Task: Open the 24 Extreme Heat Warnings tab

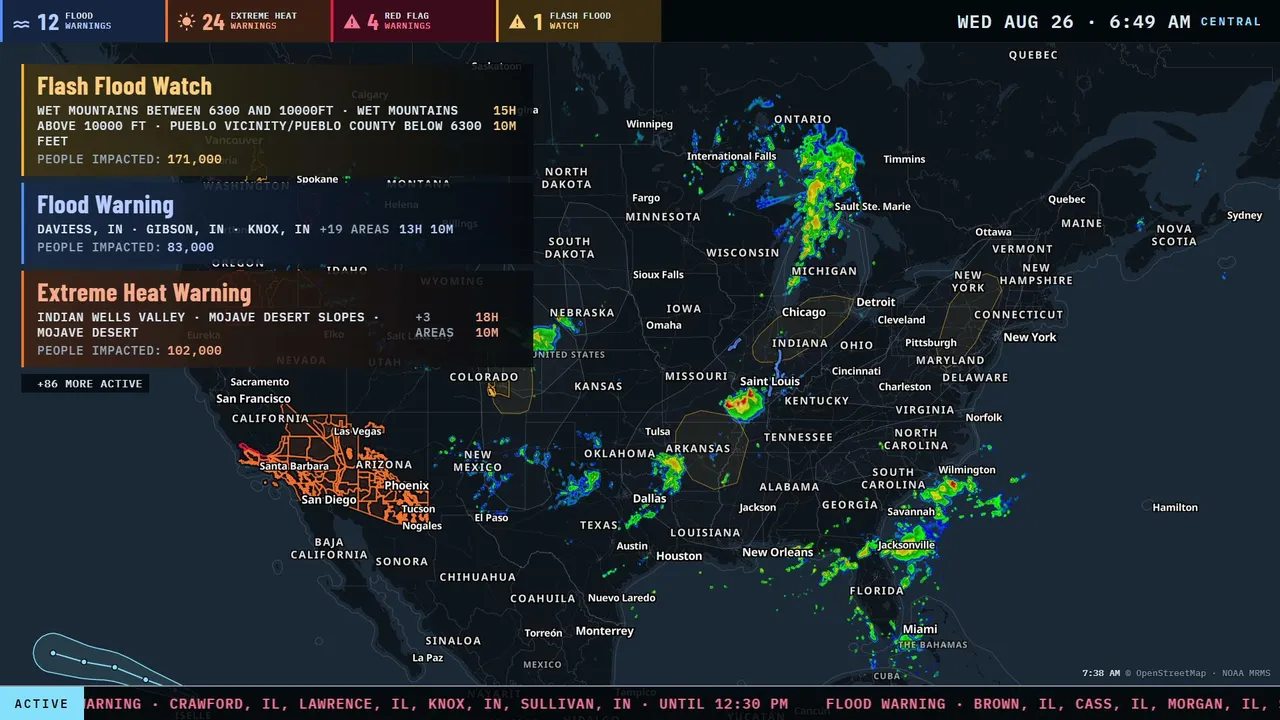Action: (x=249, y=21)
